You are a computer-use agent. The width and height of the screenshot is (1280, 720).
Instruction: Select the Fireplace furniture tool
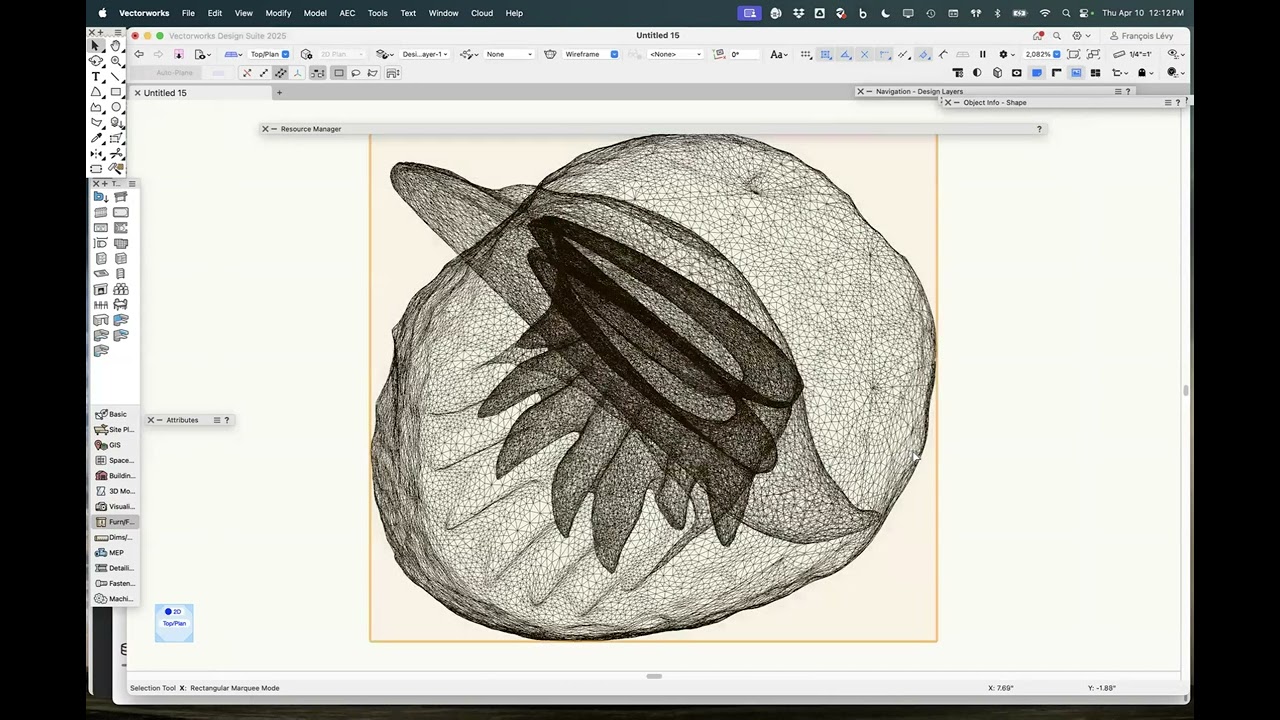pos(101,289)
